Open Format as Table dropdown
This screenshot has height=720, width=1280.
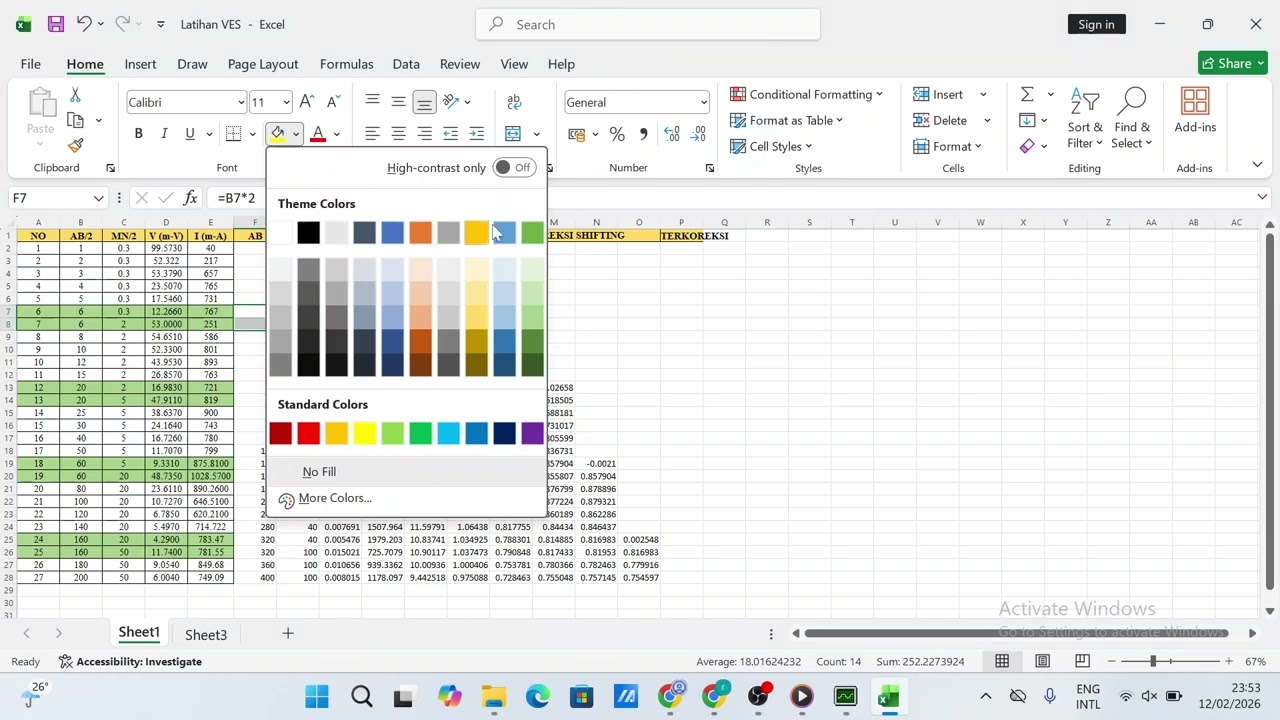pyautogui.click(x=786, y=120)
